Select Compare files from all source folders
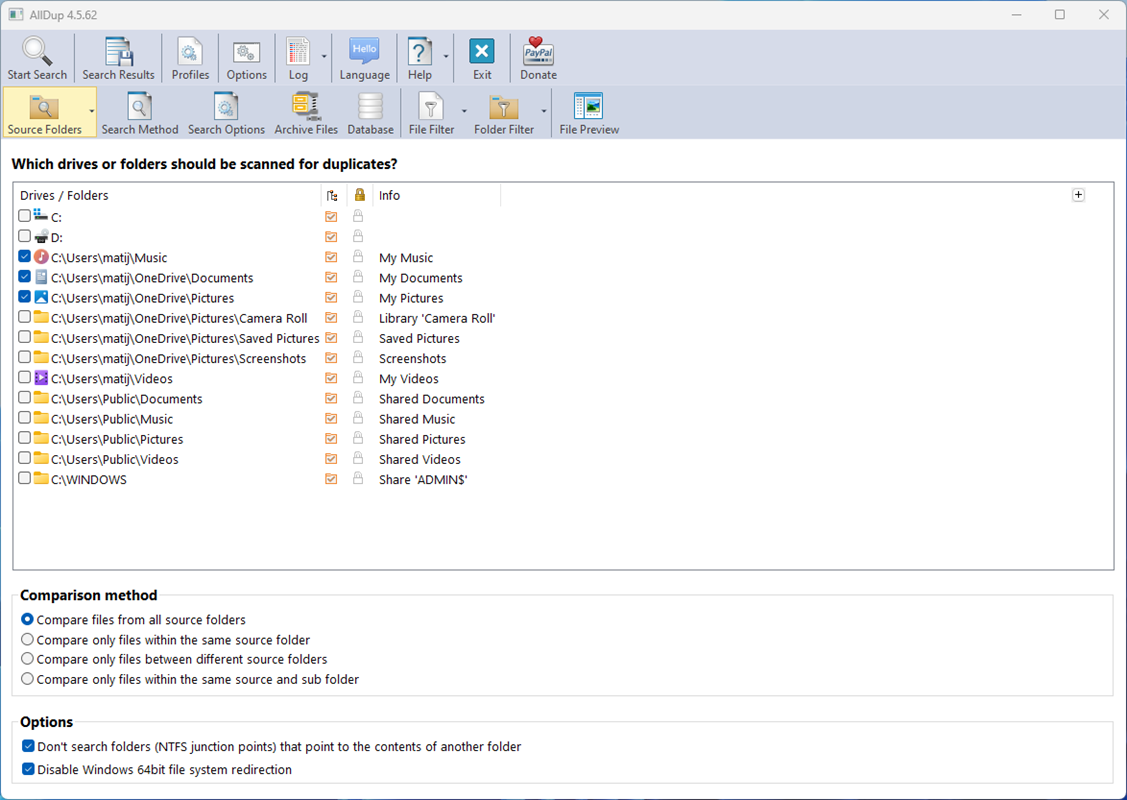 tap(27, 619)
